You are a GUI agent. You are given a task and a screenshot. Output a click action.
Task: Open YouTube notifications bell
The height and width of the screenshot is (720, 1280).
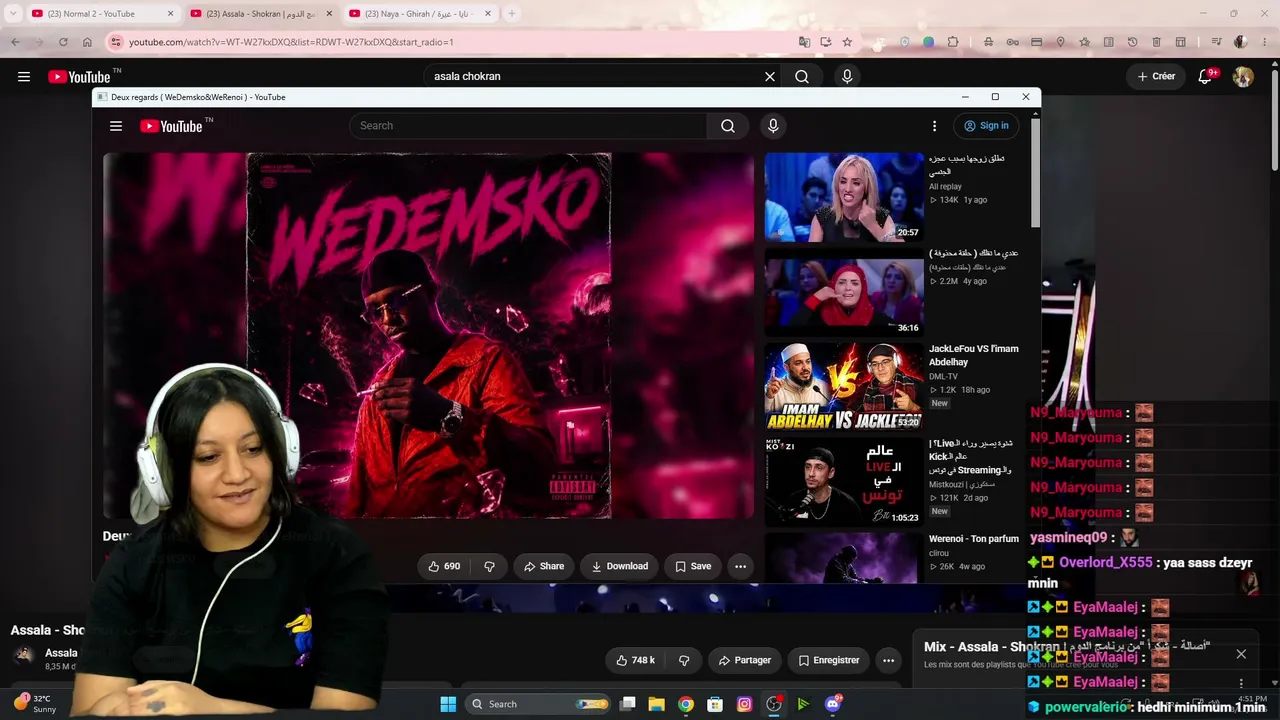[1205, 77]
